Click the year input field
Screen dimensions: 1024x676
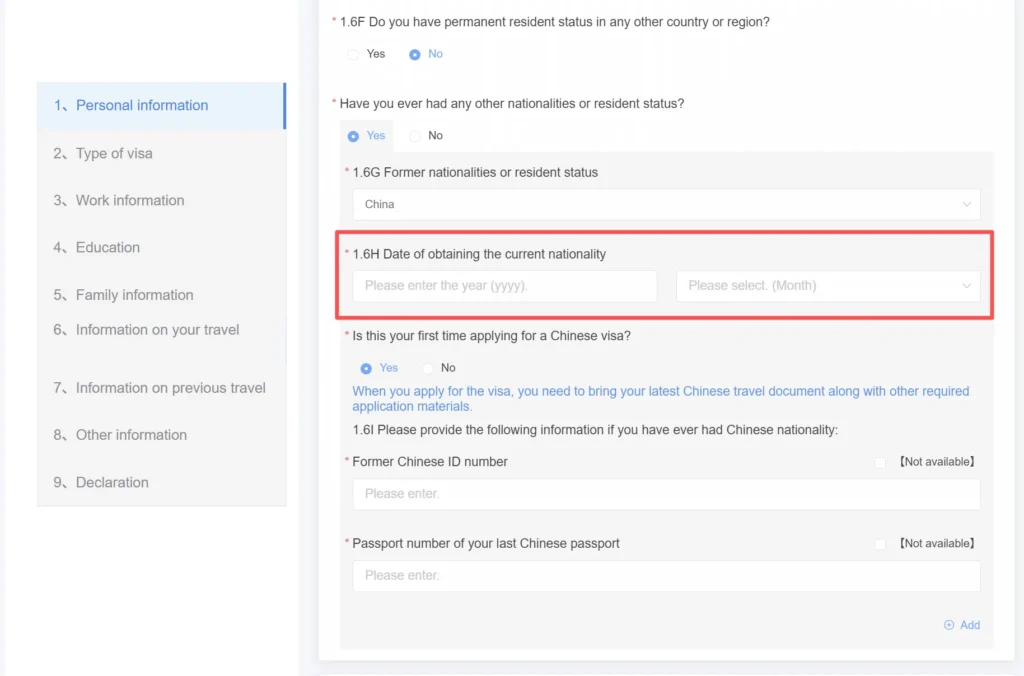coord(504,286)
